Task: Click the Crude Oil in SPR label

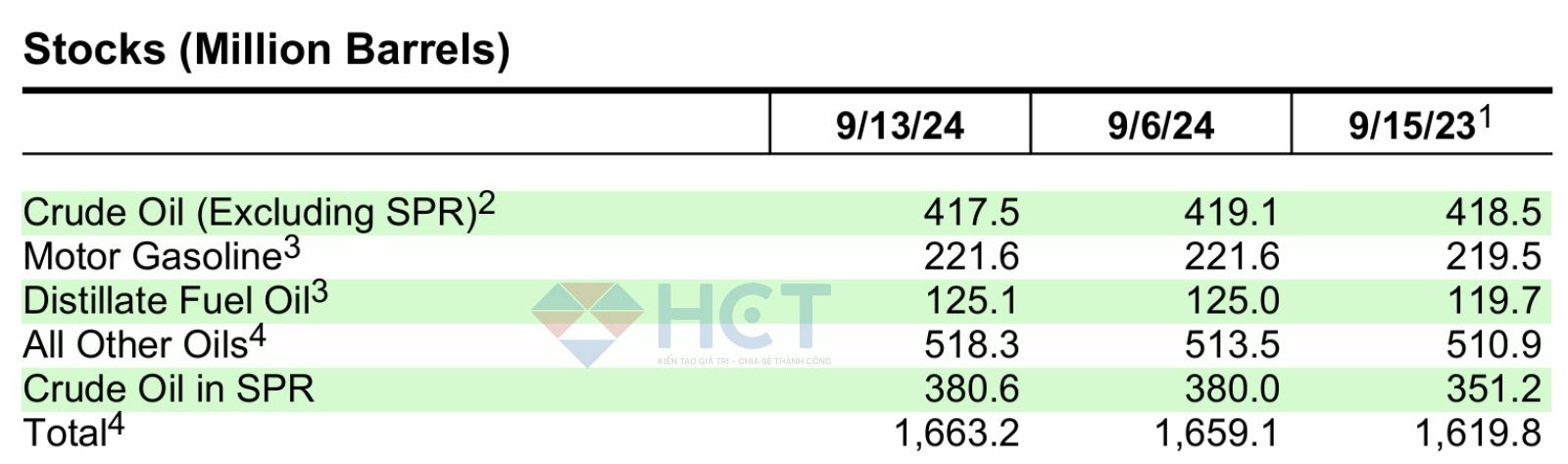Action: tap(169, 388)
